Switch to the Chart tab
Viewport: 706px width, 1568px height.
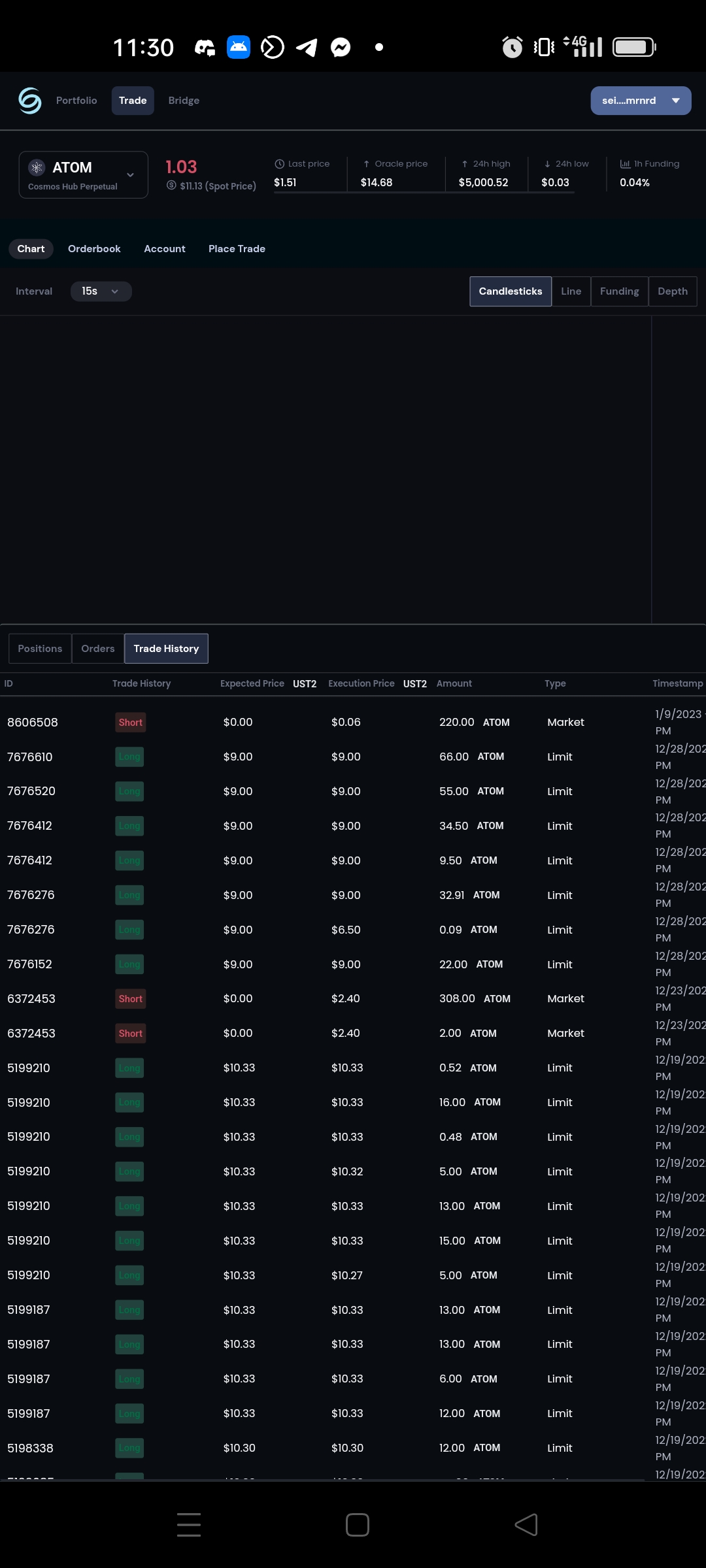tap(31, 249)
